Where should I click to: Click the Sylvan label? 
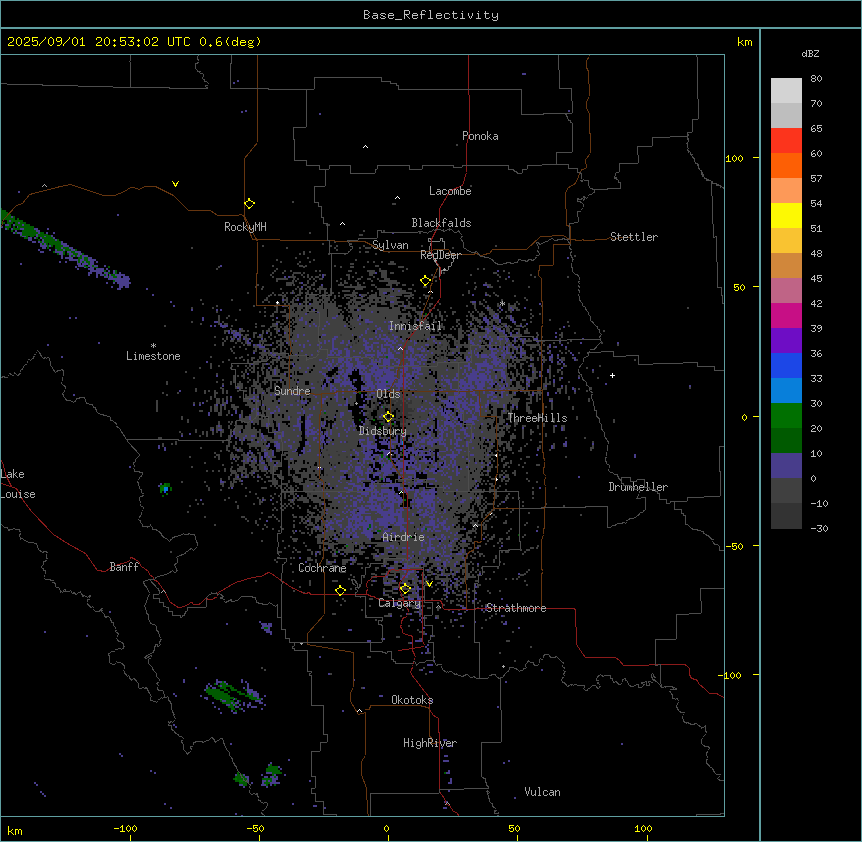pyautogui.click(x=390, y=245)
